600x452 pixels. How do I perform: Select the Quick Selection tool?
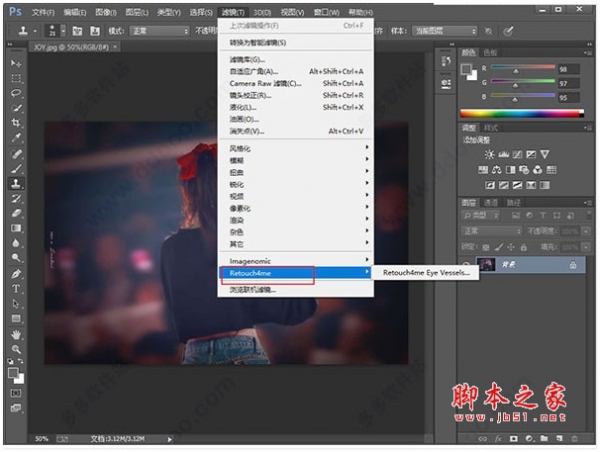(16, 108)
